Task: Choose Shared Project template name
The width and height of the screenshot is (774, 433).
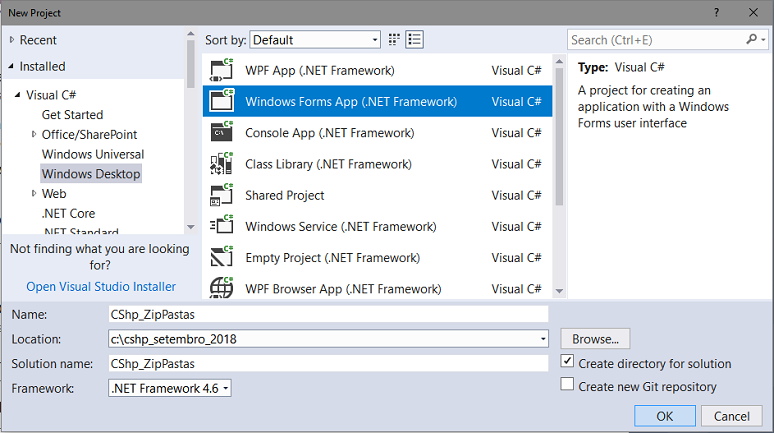Action: pyautogui.click(x=285, y=195)
